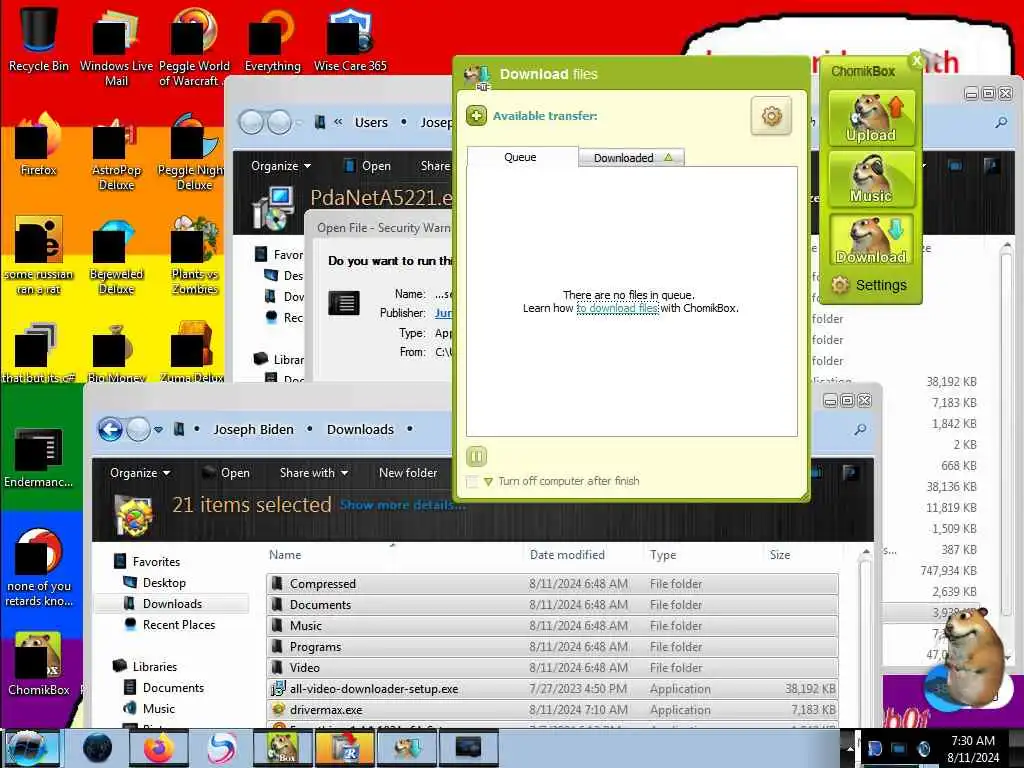Click the green plus Available transfer icon

(476, 116)
